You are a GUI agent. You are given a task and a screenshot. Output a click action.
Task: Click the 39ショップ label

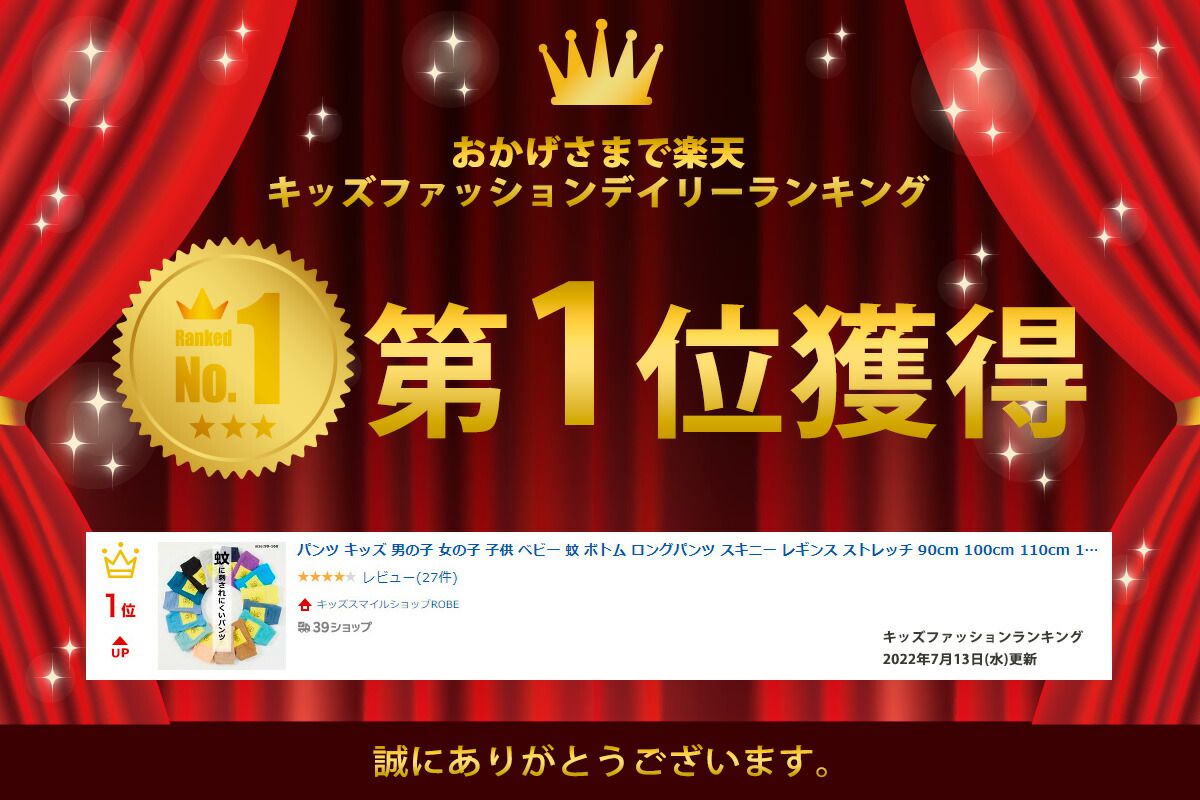click(x=342, y=627)
